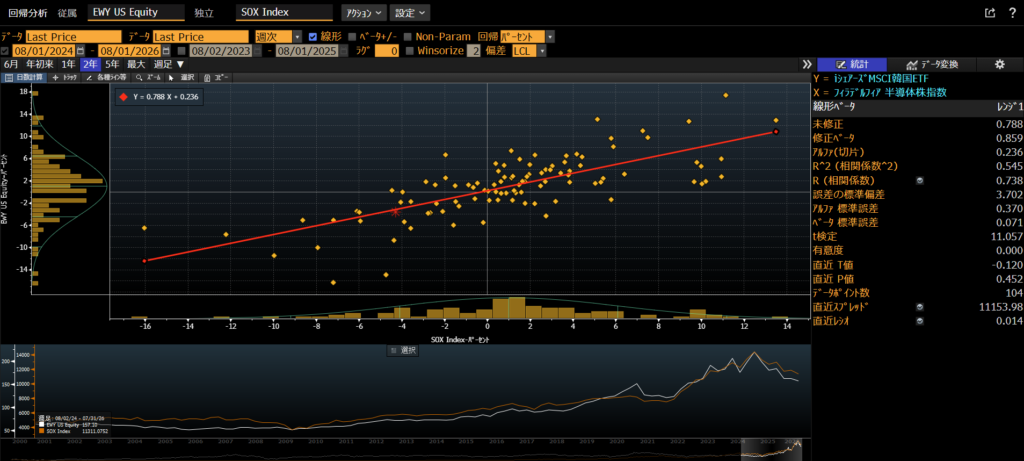The height and width of the screenshot is (461, 1024).
Task: Select the 年初来 range tab
Action: pos(40,64)
